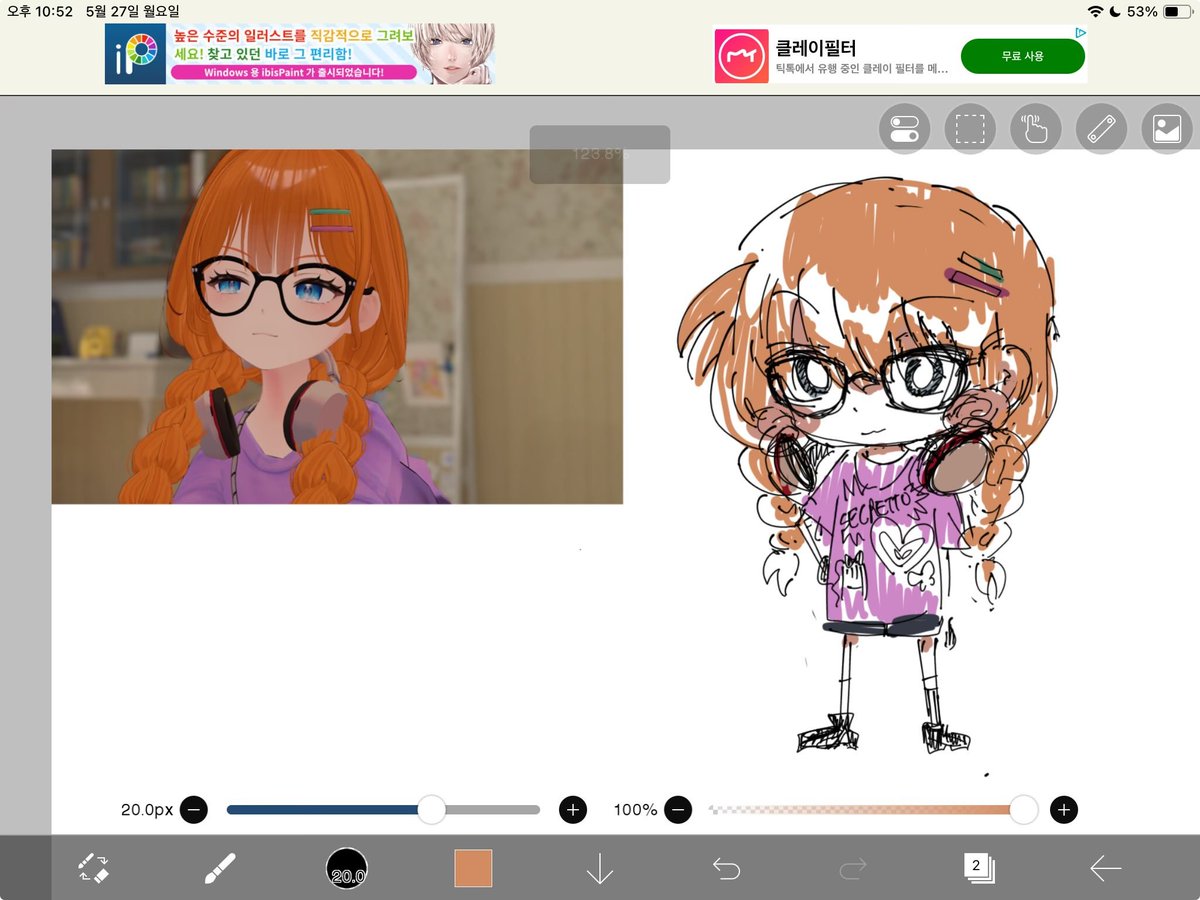Increase opacity with plus button
The height and width of the screenshot is (900, 1200).
point(1064,809)
